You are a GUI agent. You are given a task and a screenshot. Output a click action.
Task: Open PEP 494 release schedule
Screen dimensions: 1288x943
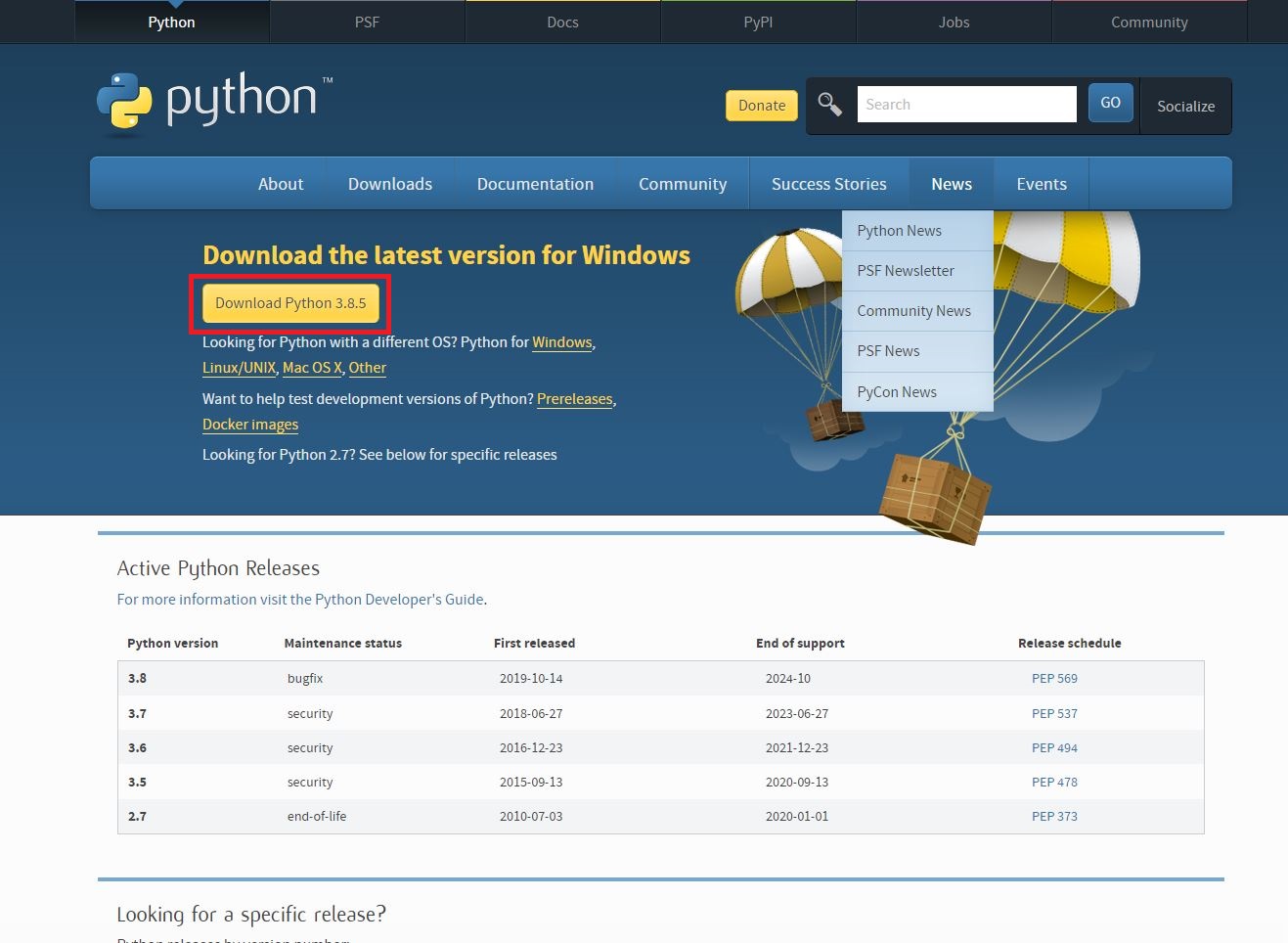point(1054,747)
